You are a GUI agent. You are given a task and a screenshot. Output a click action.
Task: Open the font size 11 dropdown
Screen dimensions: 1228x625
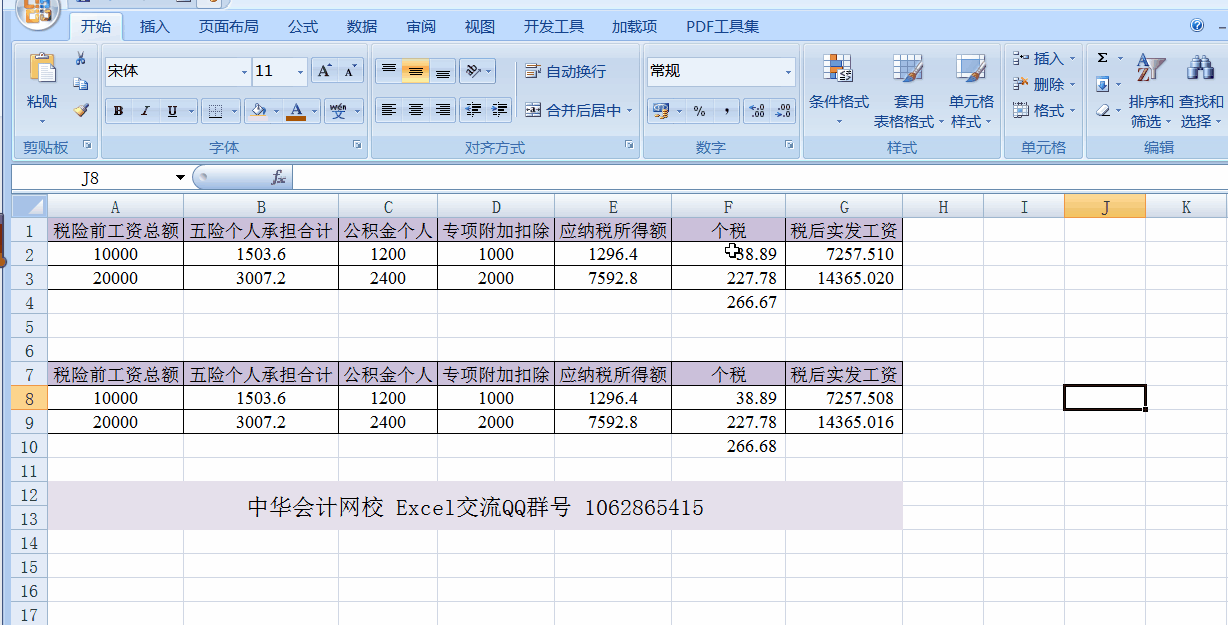pyautogui.click(x=301, y=72)
